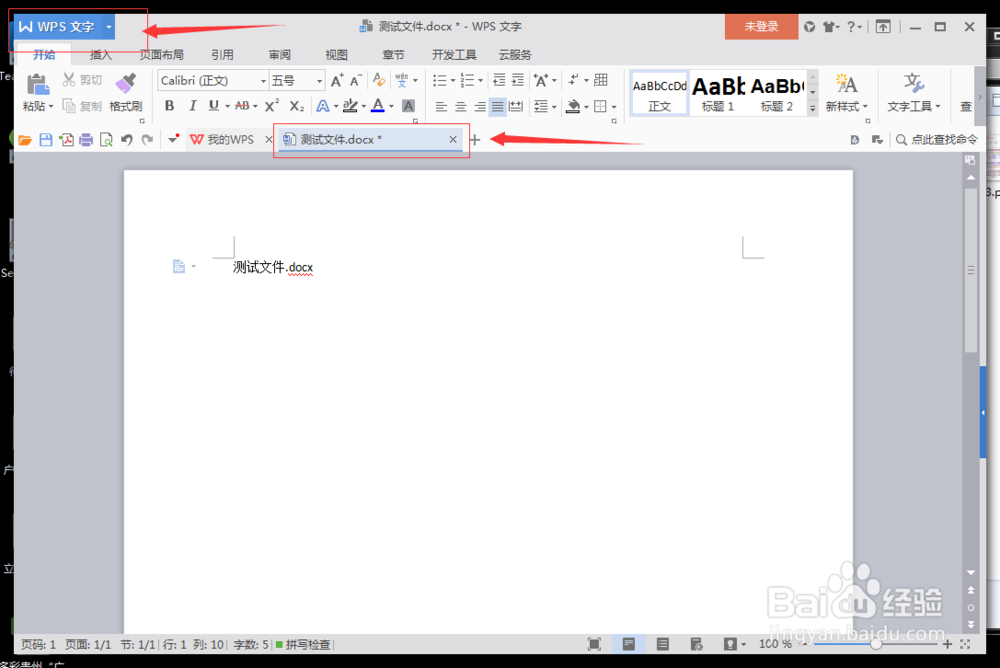Print document with the printer icon
Viewport: 1000px width, 668px height.
point(86,140)
